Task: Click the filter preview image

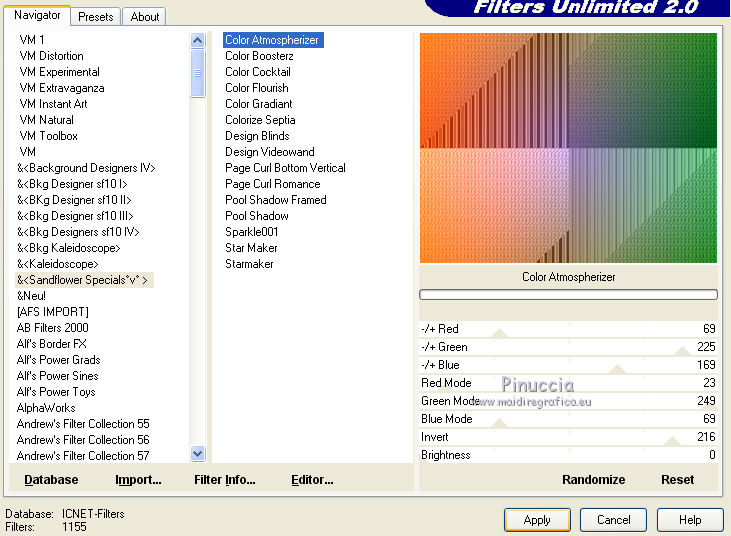Action: 568,148
